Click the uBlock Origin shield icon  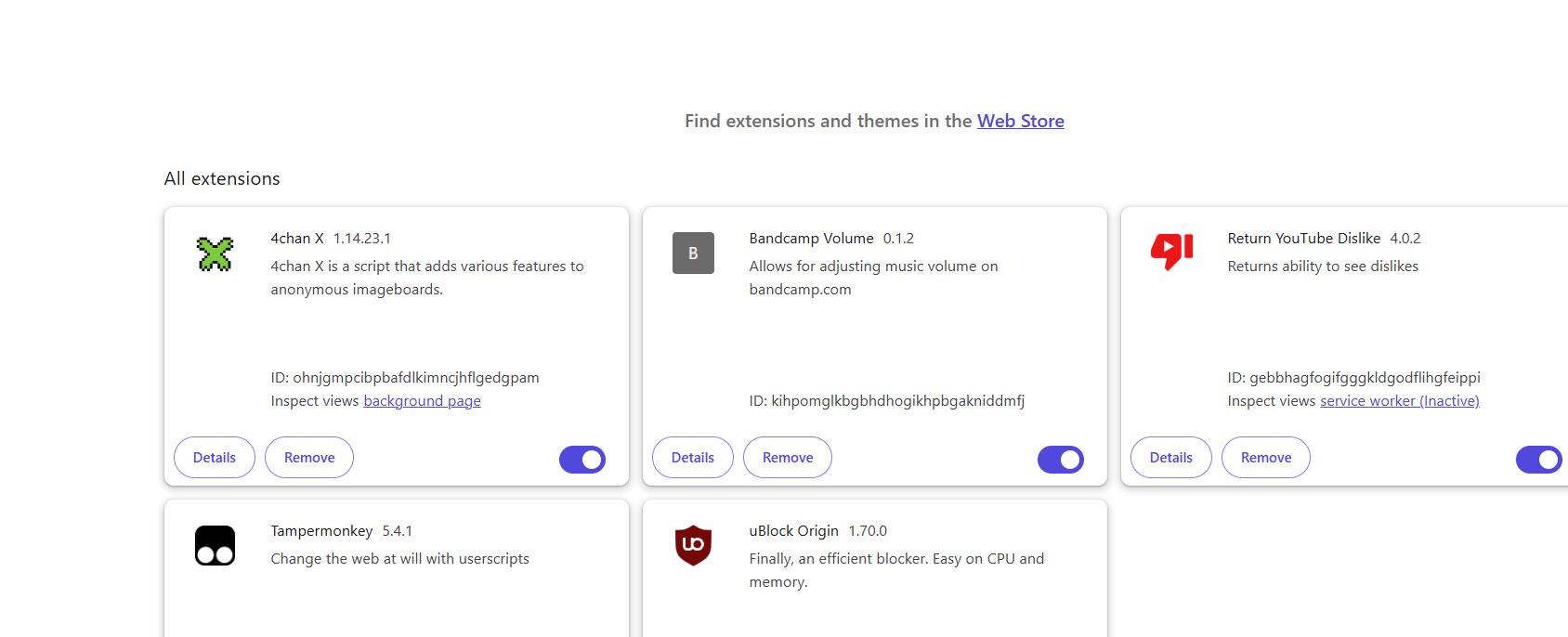click(x=693, y=545)
